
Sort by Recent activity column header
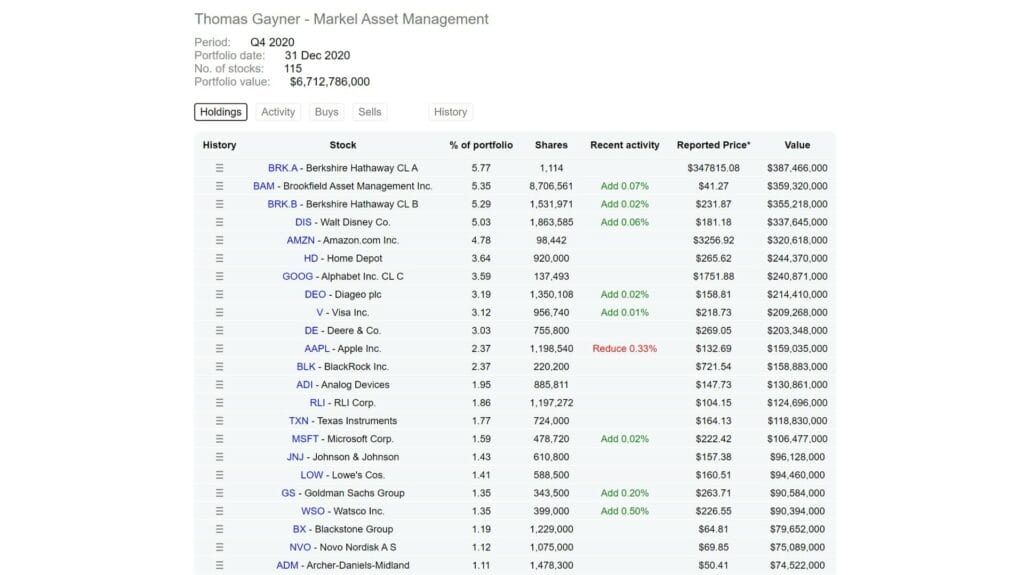pos(625,145)
